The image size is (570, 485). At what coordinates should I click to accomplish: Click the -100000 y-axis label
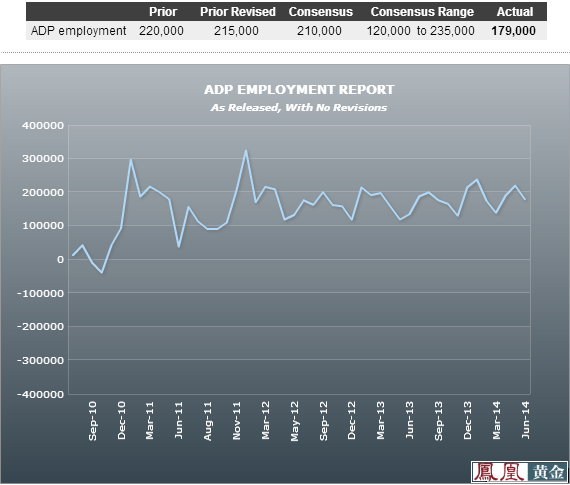pyautogui.click(x=40, y=293)
